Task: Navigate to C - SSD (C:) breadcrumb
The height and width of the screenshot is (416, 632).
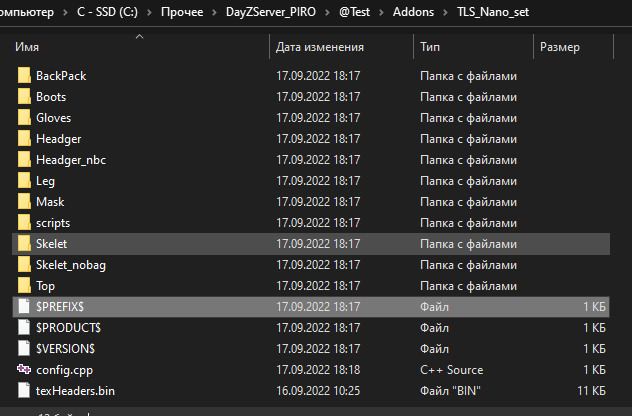Action: tap(107, 12)
